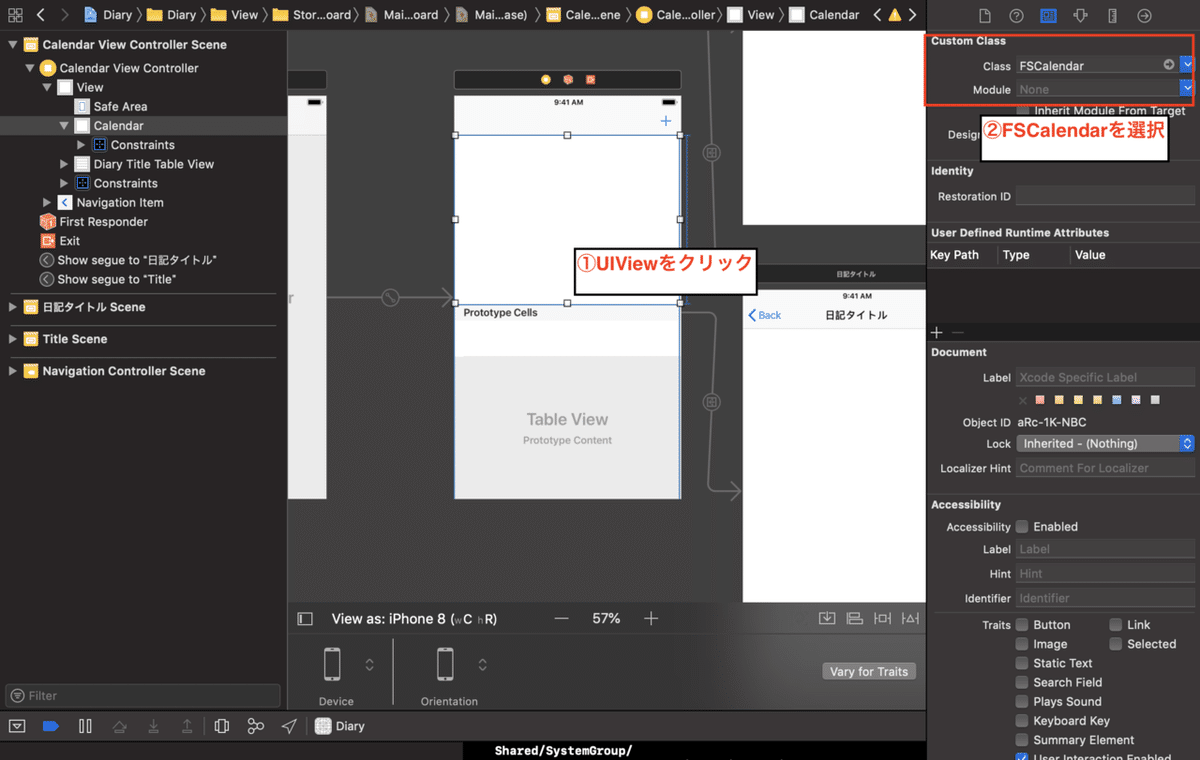Image resolution: width=1200 pixels, height=760 pixels.
Task: Collapse Calendar View Controller Scene
Action: pos(13,45)
